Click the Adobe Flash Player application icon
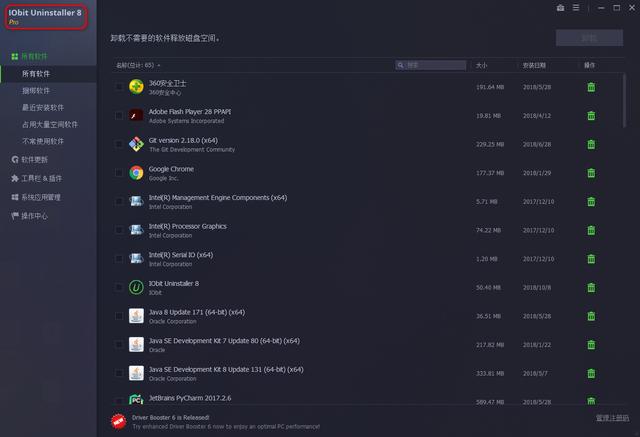This screenshot has height=437, width=640. pyautogui.click(x=136, y=115)
